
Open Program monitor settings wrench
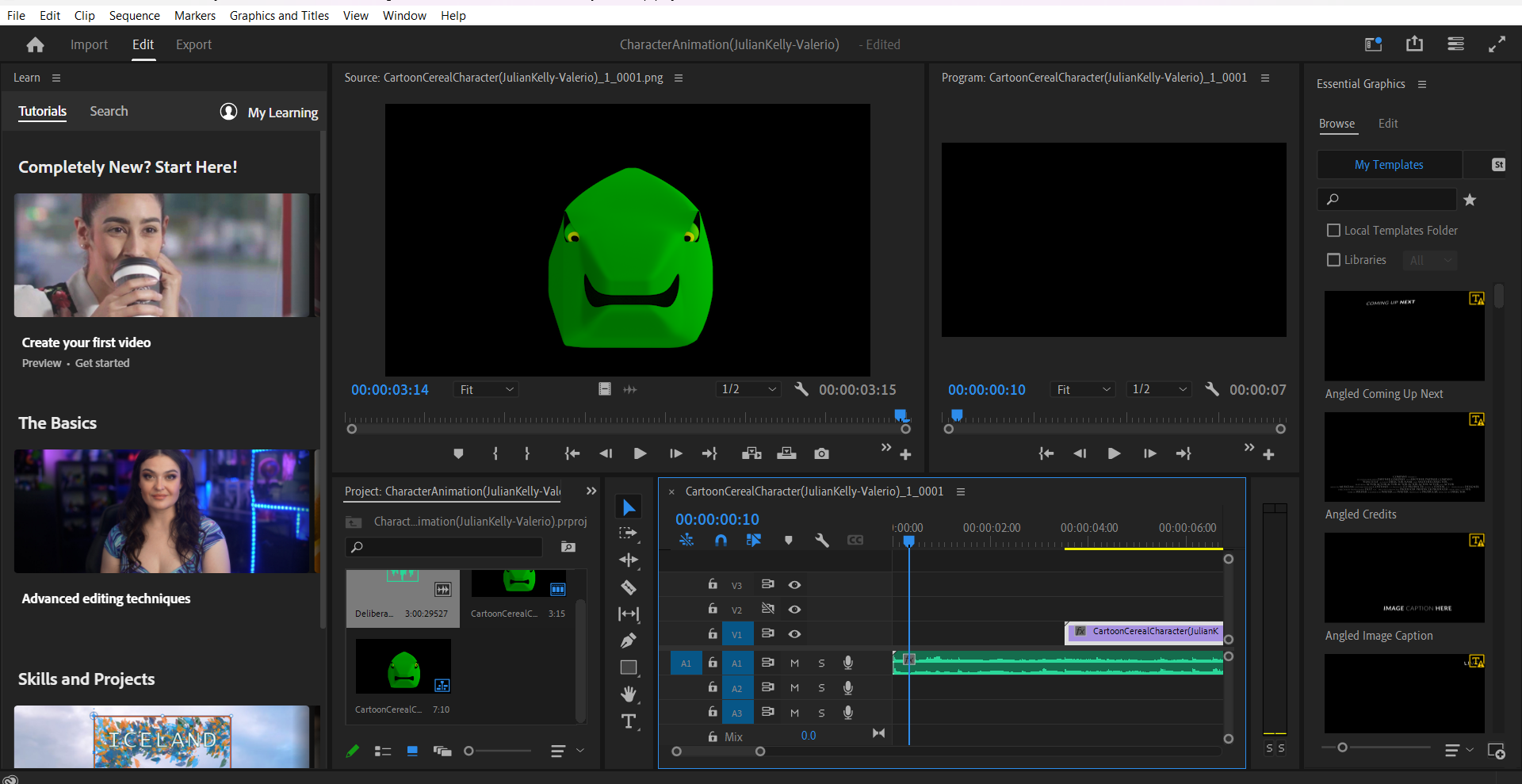coord(1212,389)
